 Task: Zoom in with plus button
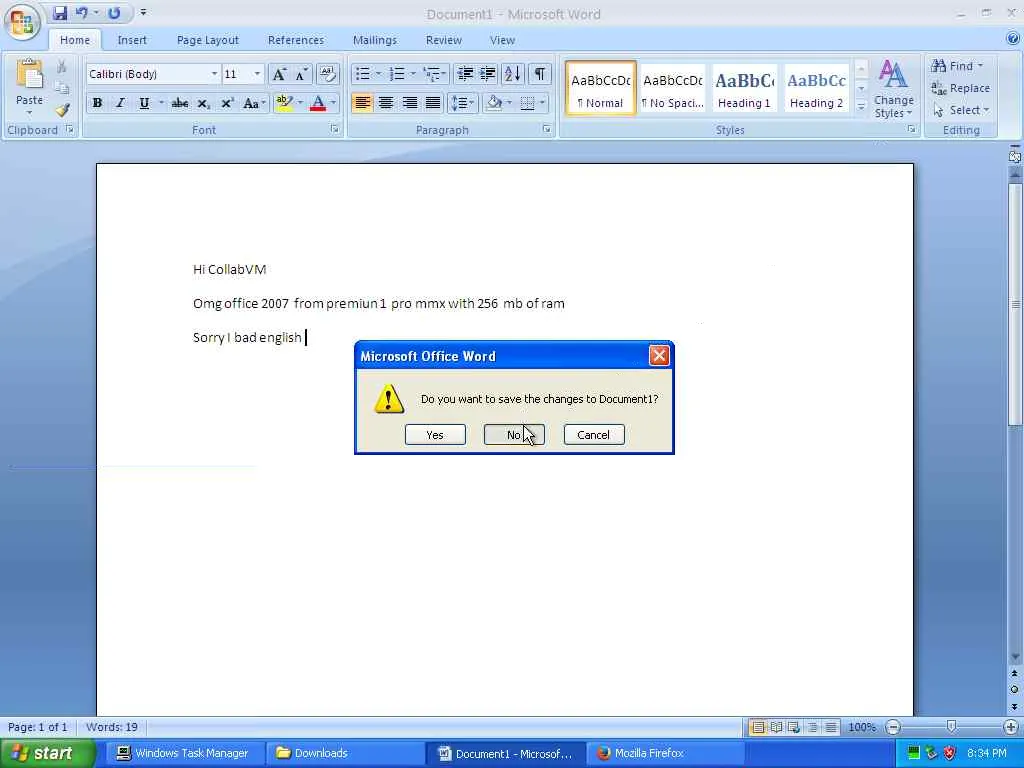pos(1010,727)
